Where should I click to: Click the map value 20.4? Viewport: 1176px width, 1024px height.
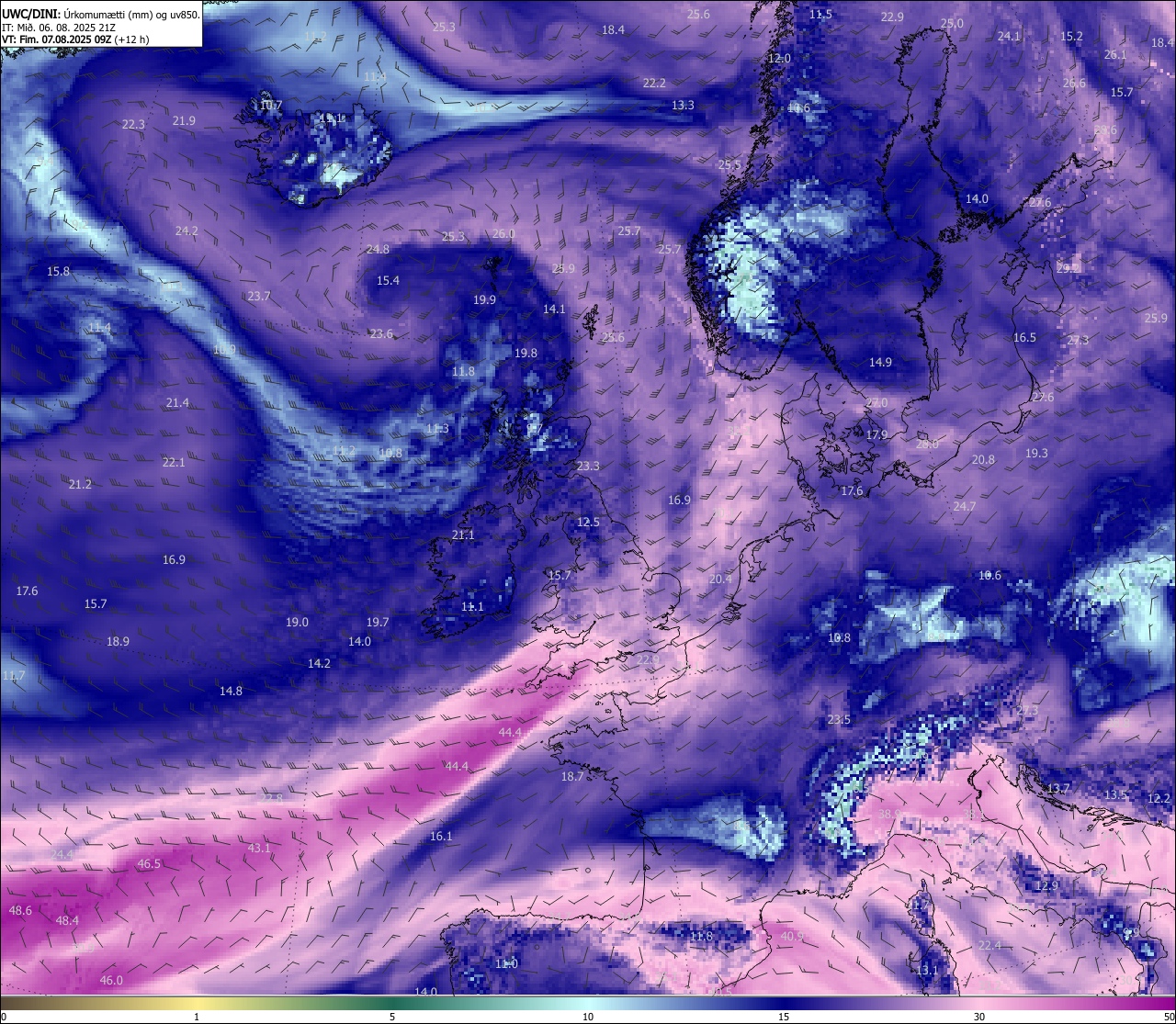721,579
